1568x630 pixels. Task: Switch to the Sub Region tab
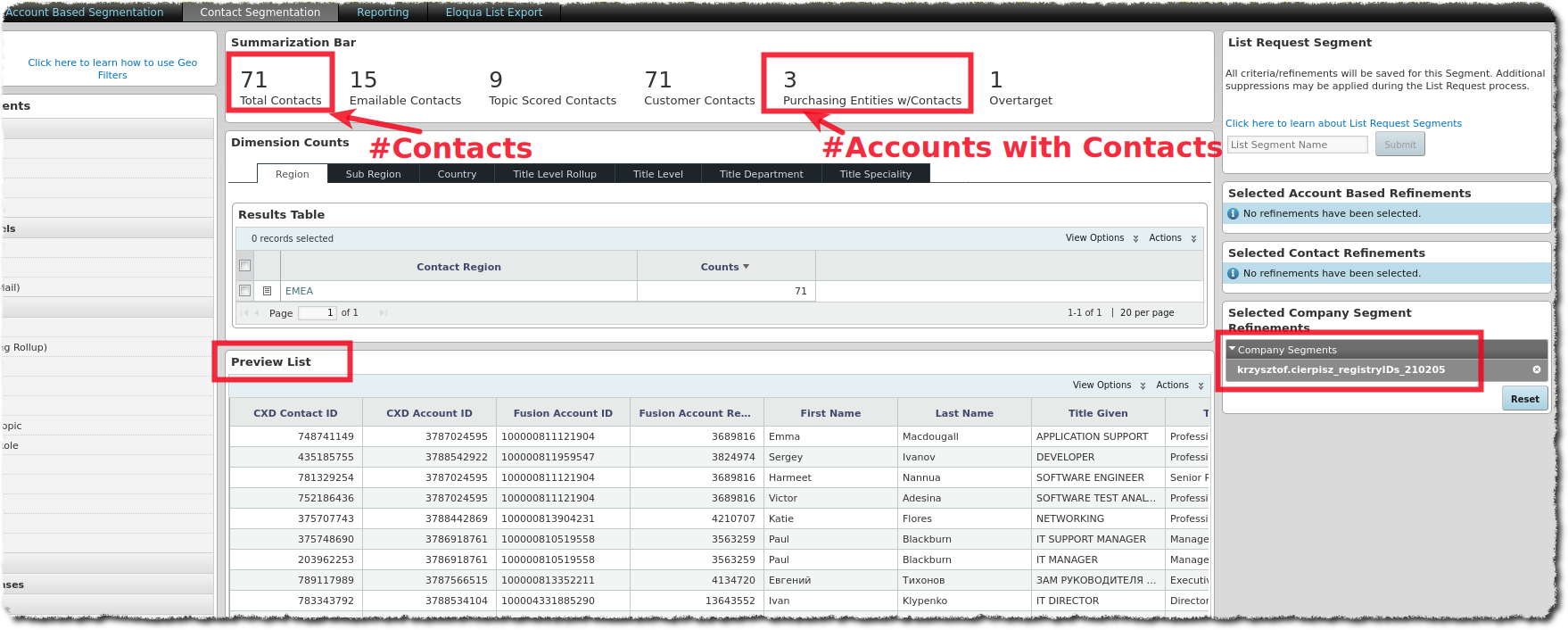[373, 174]
